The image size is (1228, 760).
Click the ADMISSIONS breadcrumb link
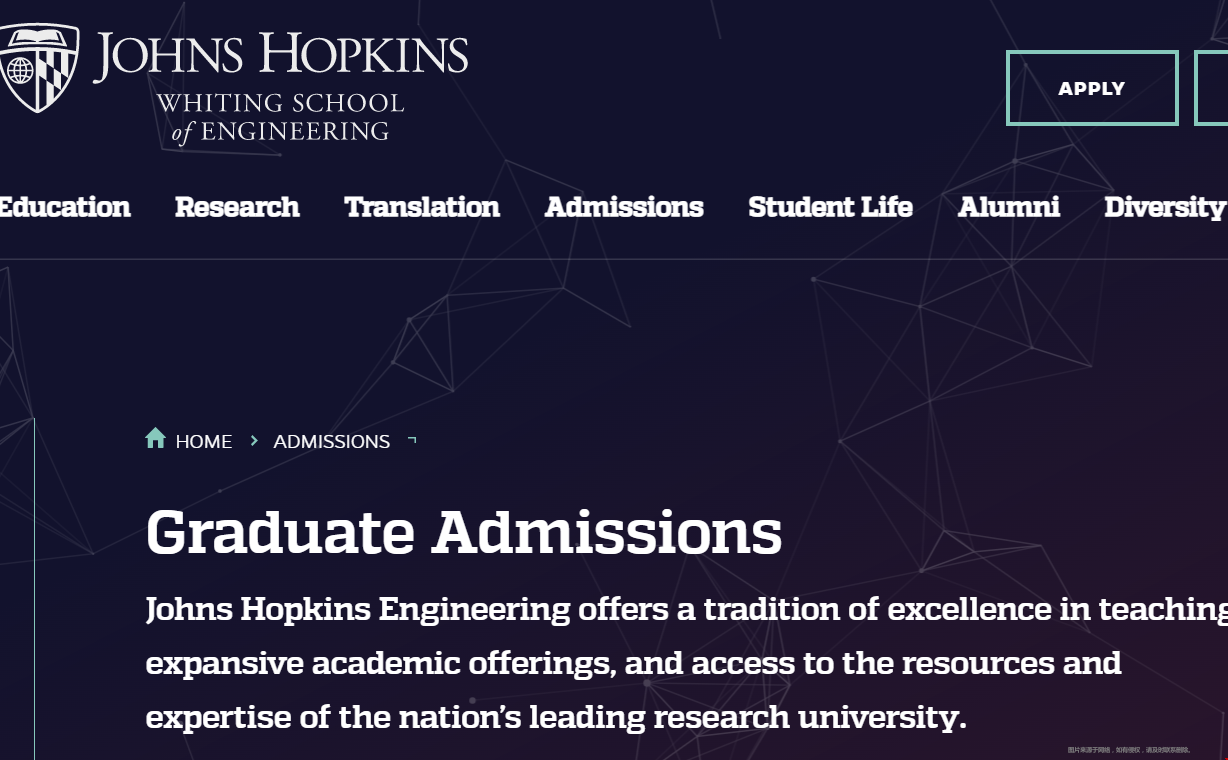pyautogui.click(x=331, y=441)
